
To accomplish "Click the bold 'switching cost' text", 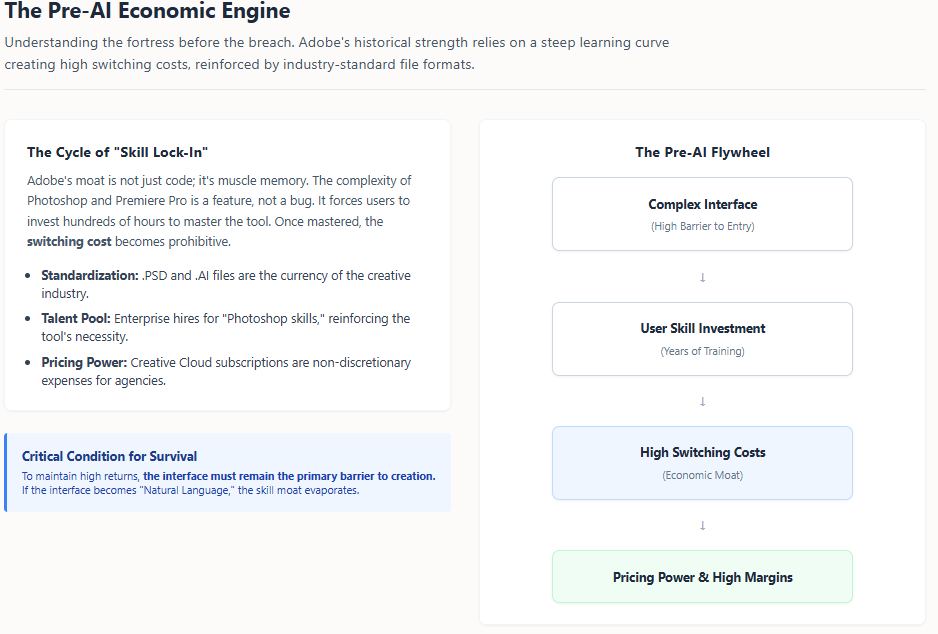I will click(69, 242).
